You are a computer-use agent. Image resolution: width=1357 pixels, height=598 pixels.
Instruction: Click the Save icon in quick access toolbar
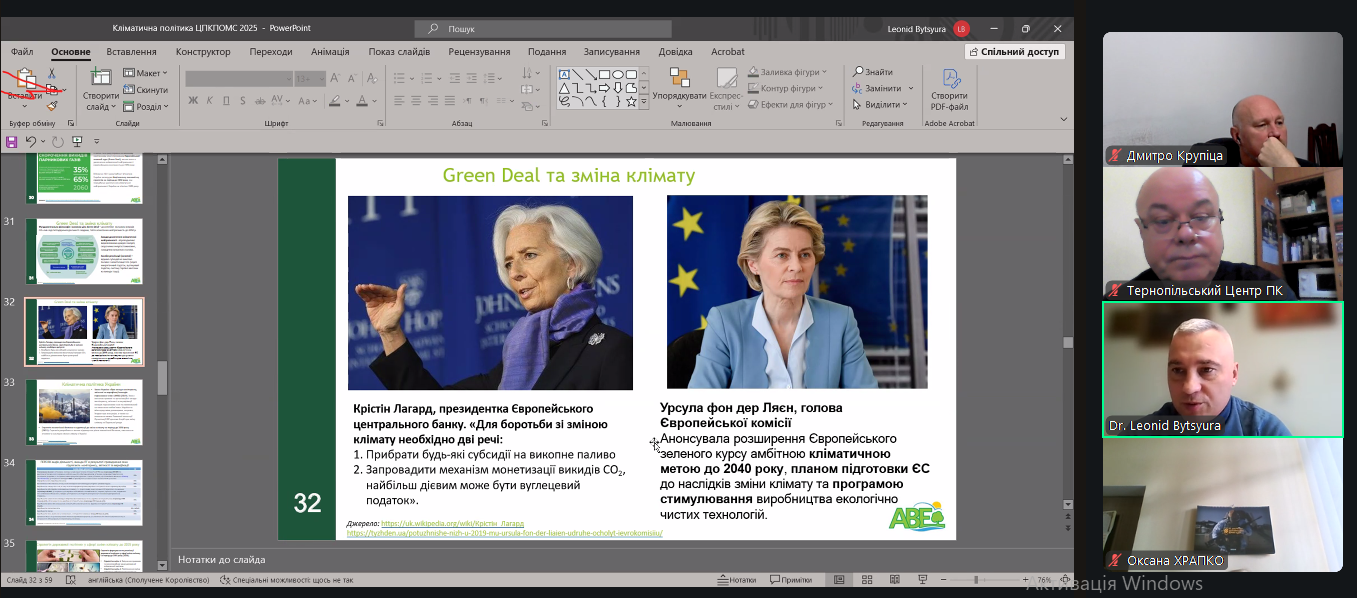coord(11,141)
